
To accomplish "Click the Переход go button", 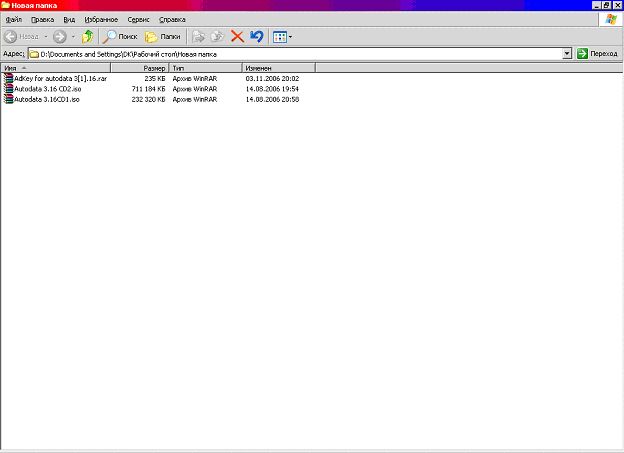I will (597, 53).
